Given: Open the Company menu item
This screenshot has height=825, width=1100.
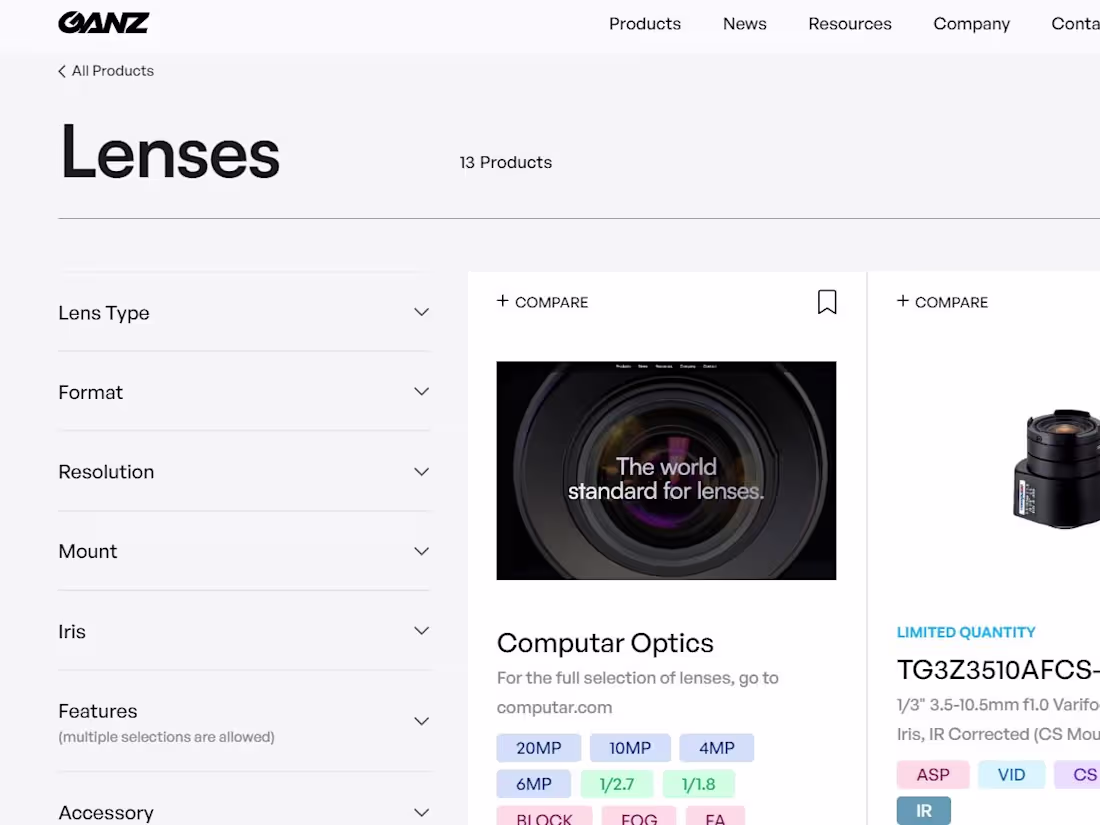Looking at the screenshot, I should (971, 23).
